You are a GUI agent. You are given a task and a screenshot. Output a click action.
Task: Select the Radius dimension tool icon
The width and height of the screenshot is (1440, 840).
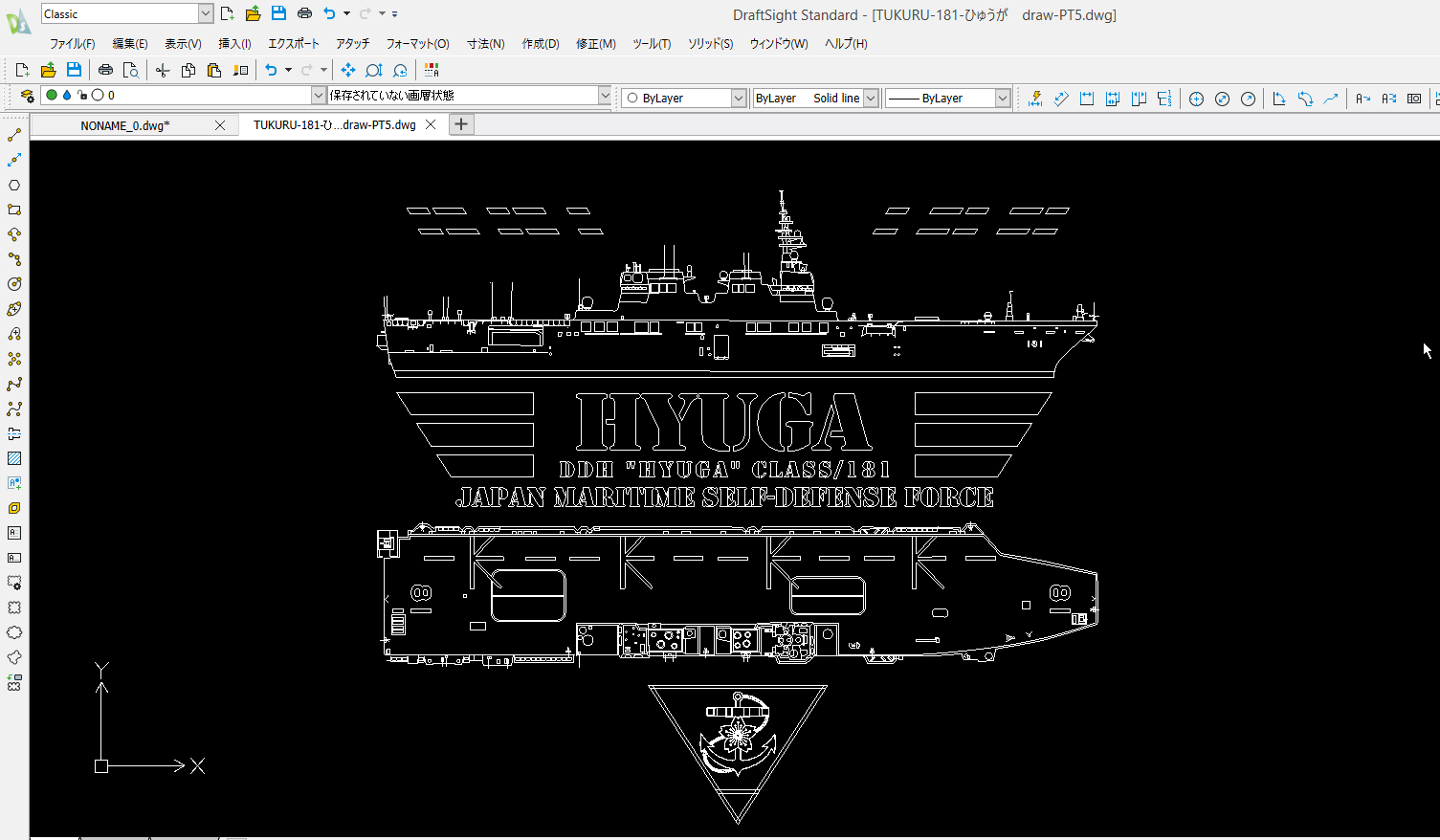tap(1248, 99)
